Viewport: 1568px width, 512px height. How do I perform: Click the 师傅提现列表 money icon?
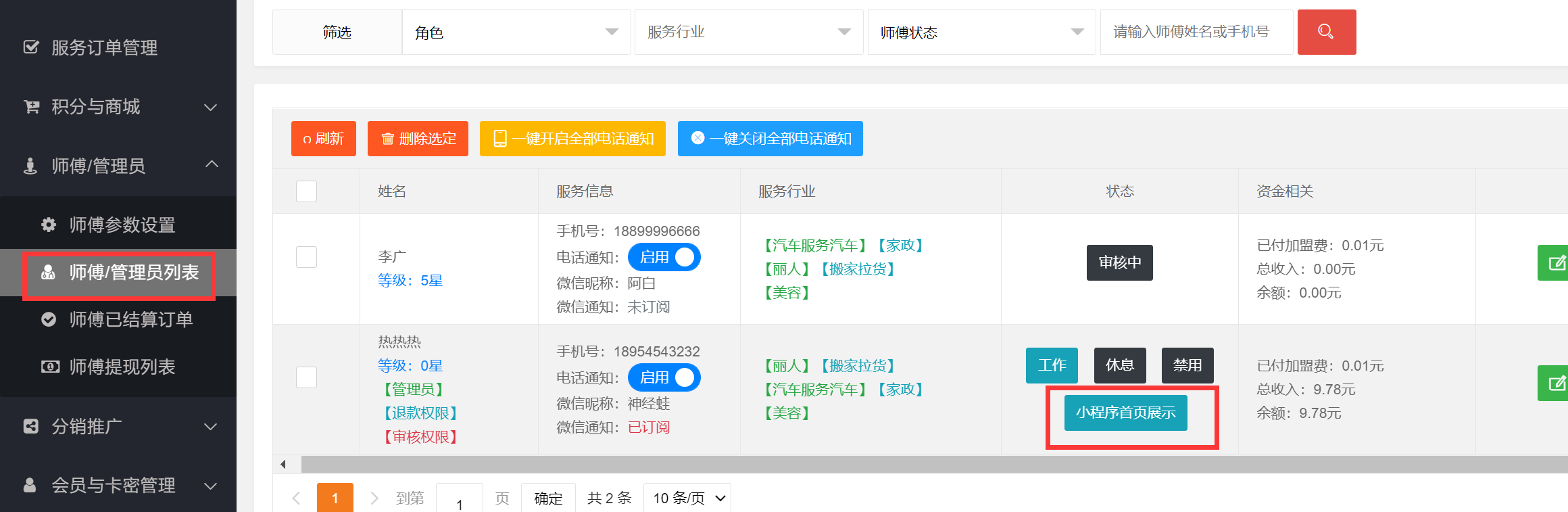(49, 367)
